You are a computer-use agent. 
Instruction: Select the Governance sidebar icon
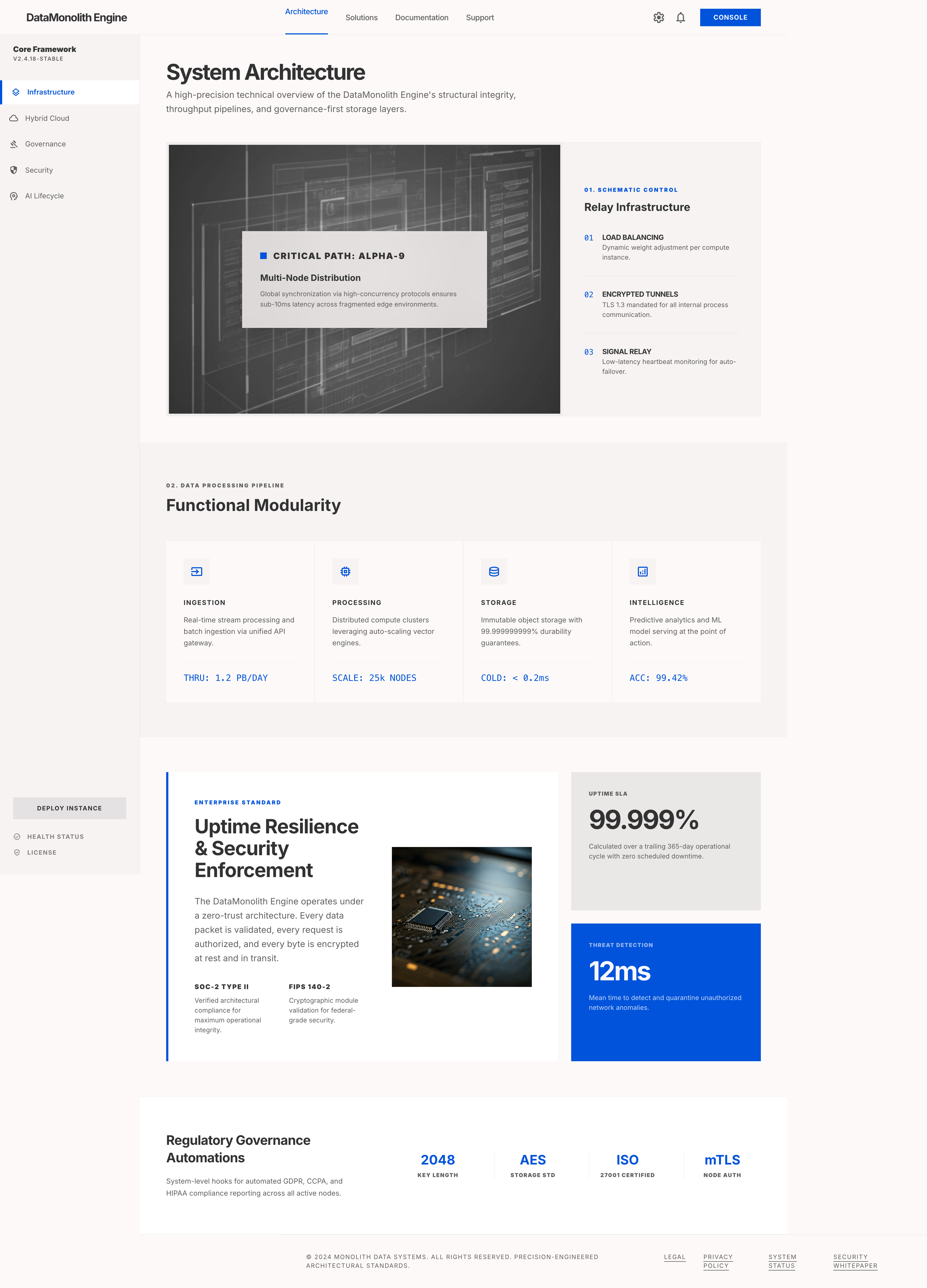(14, 144)
